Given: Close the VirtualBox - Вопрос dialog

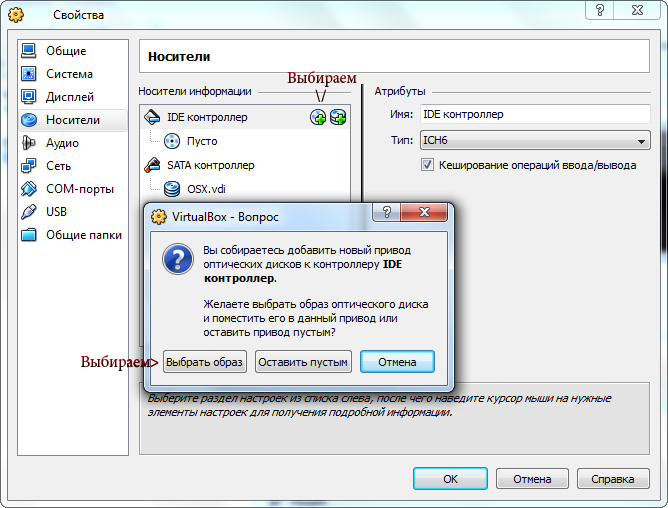Looking at the screenshot, I should coord(424,212).
